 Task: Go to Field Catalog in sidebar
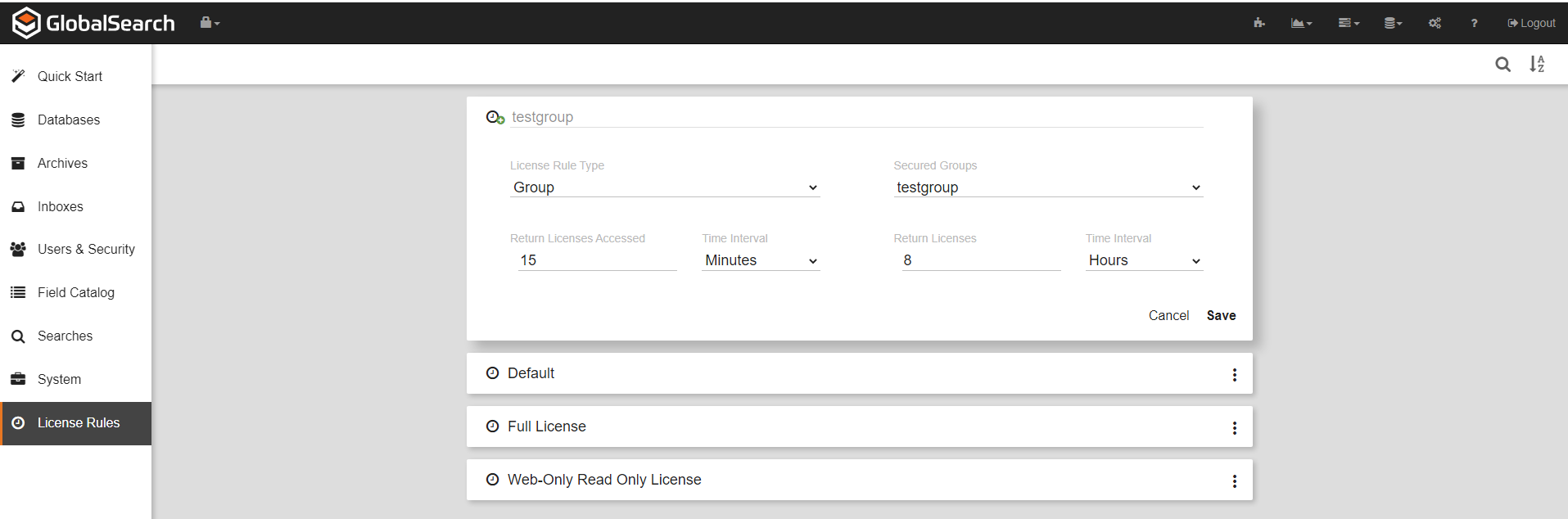pyautogui.click(x=75, y=292)
